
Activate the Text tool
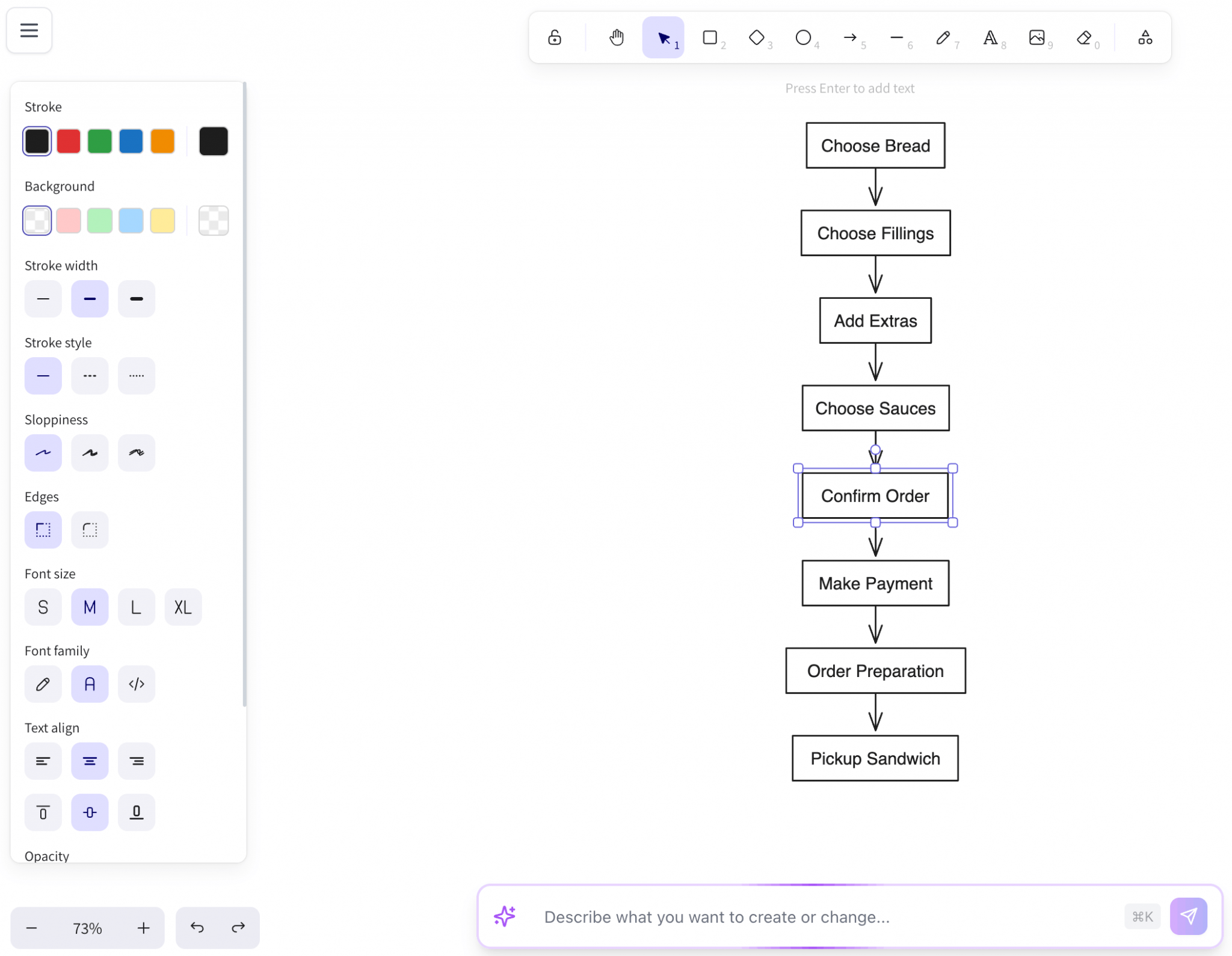[991, 37]
